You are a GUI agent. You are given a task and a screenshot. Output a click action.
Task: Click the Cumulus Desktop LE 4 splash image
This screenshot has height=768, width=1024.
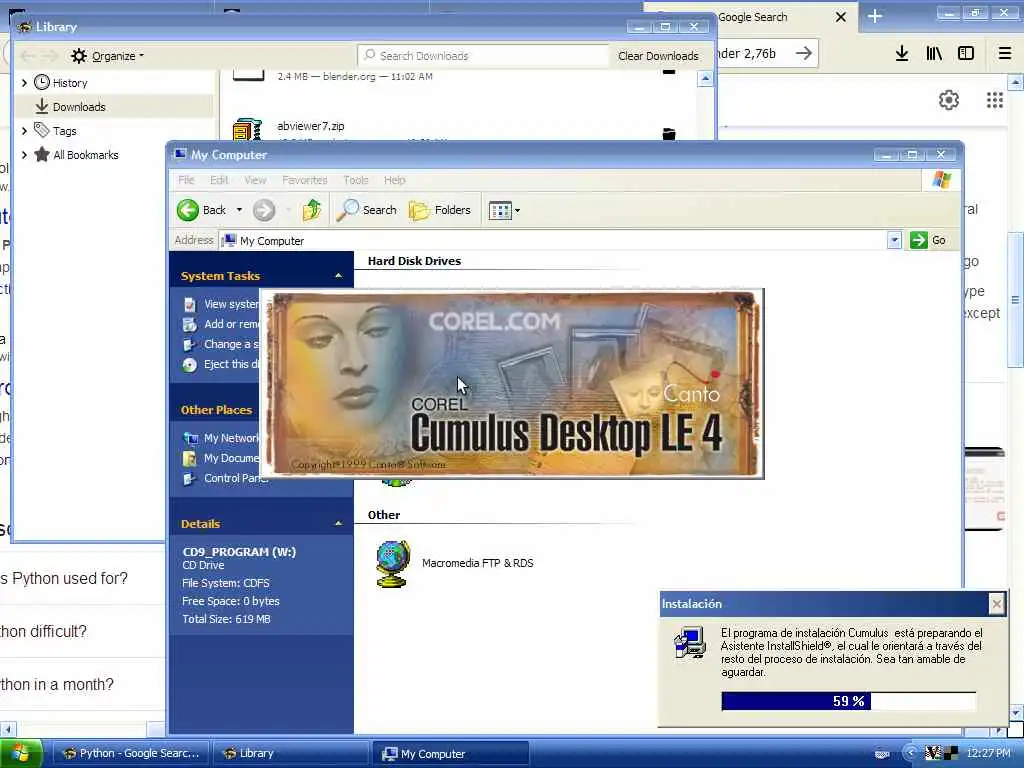click(513, 383)
